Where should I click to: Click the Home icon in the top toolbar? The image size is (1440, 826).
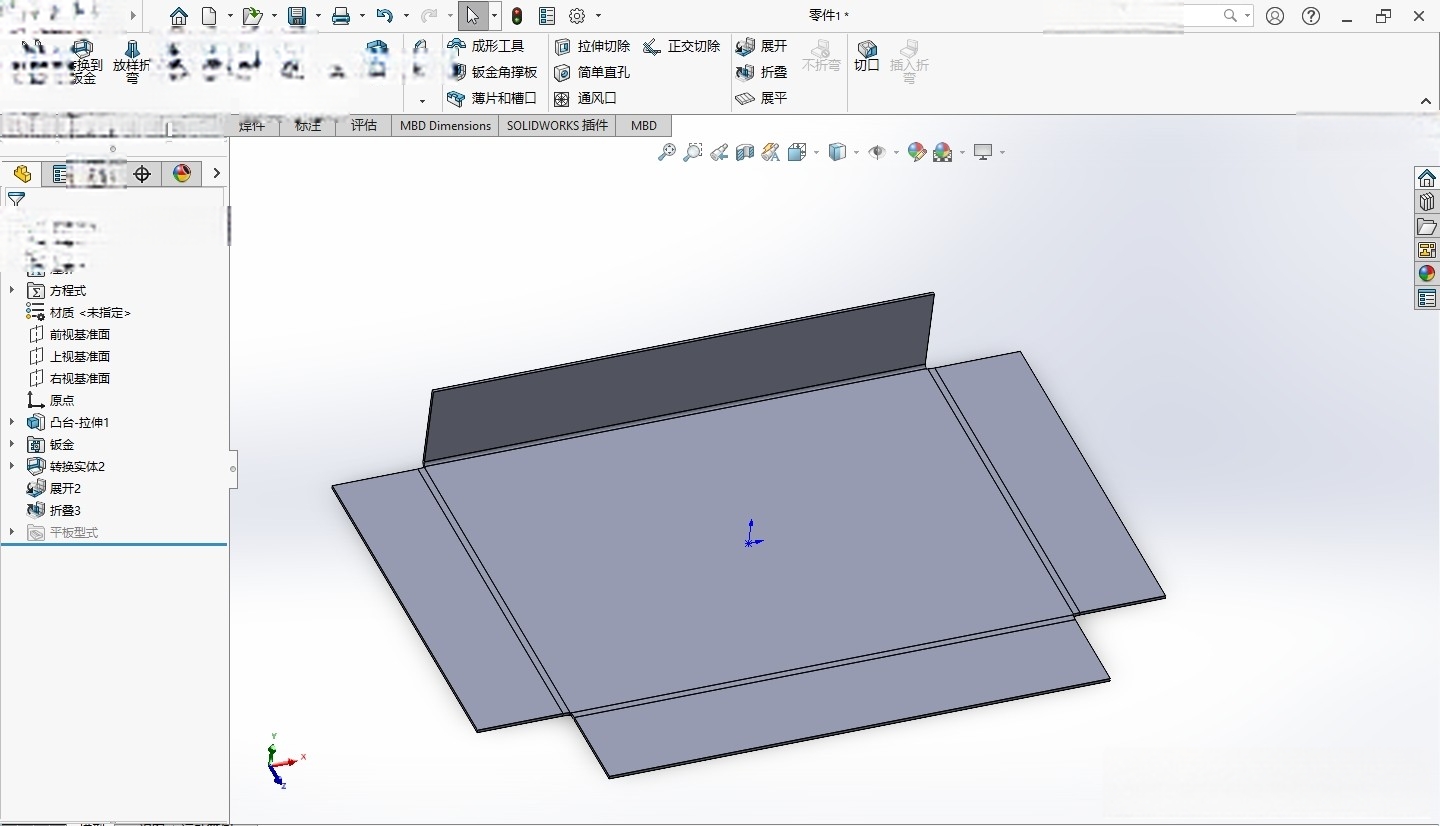(179, 16)
